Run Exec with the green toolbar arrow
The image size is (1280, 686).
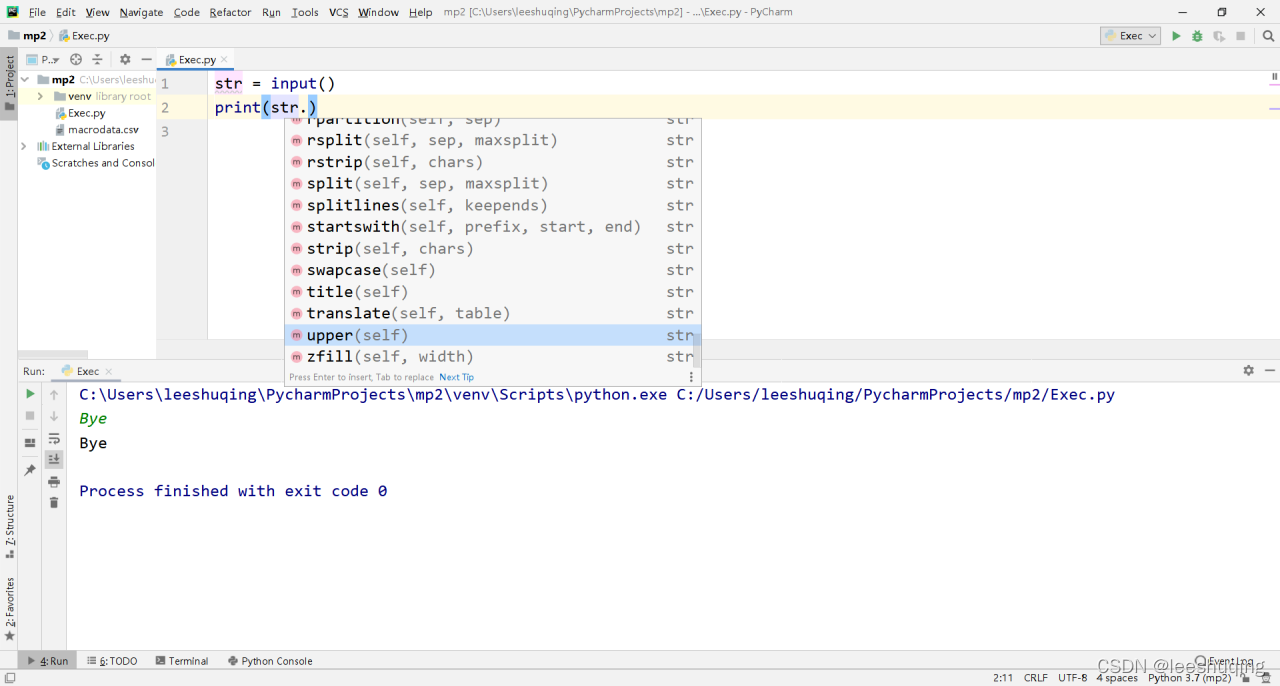[x=1176, y=36]
